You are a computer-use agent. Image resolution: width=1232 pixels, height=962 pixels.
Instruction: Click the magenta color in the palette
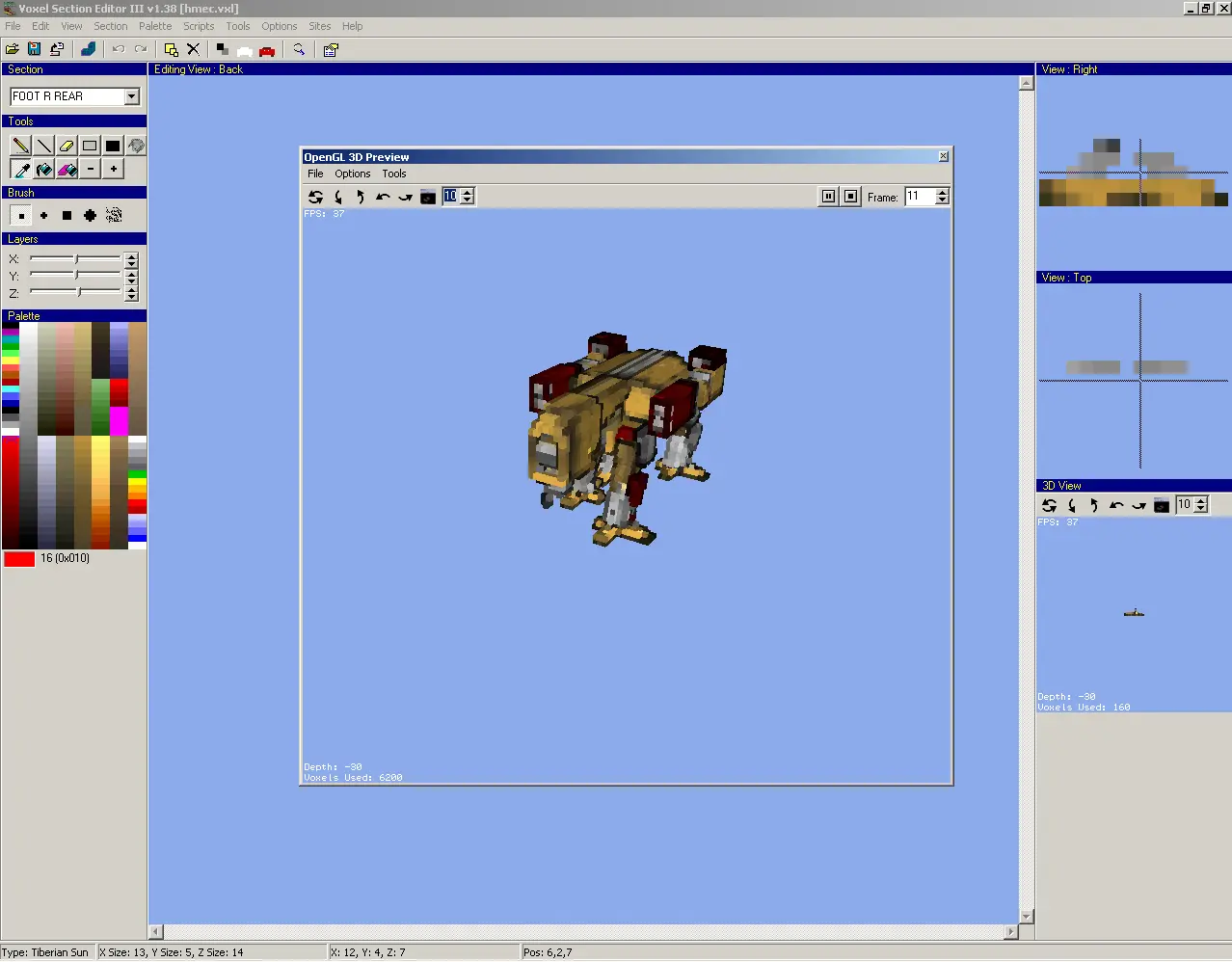tap(119, 421)
